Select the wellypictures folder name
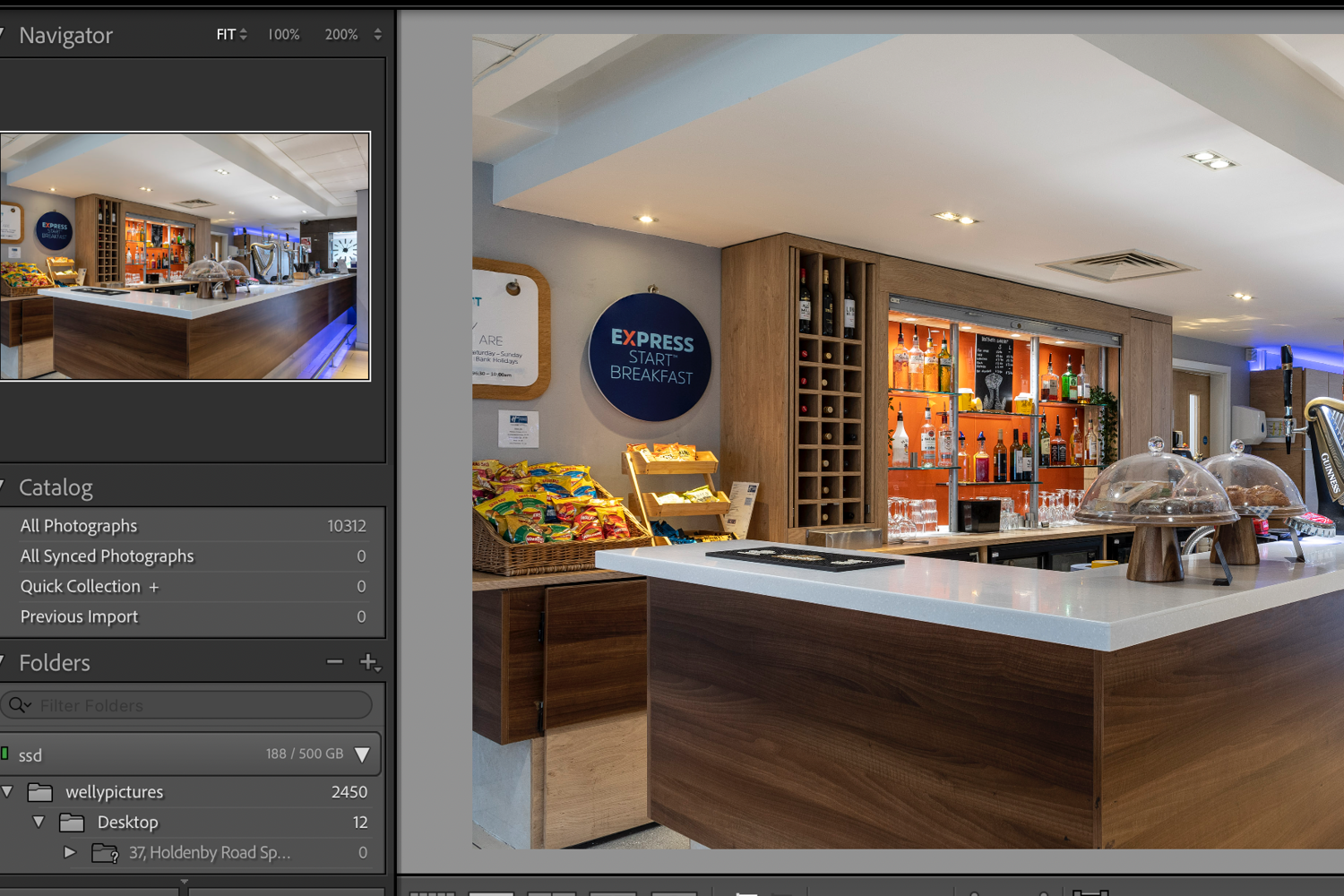 [115, 792]
